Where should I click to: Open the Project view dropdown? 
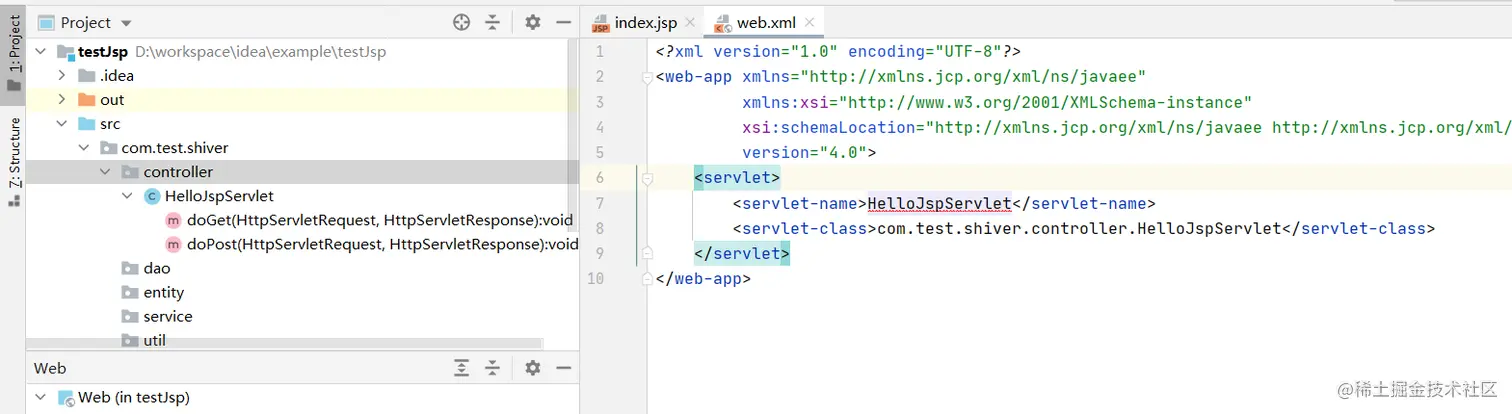point(125,23)
